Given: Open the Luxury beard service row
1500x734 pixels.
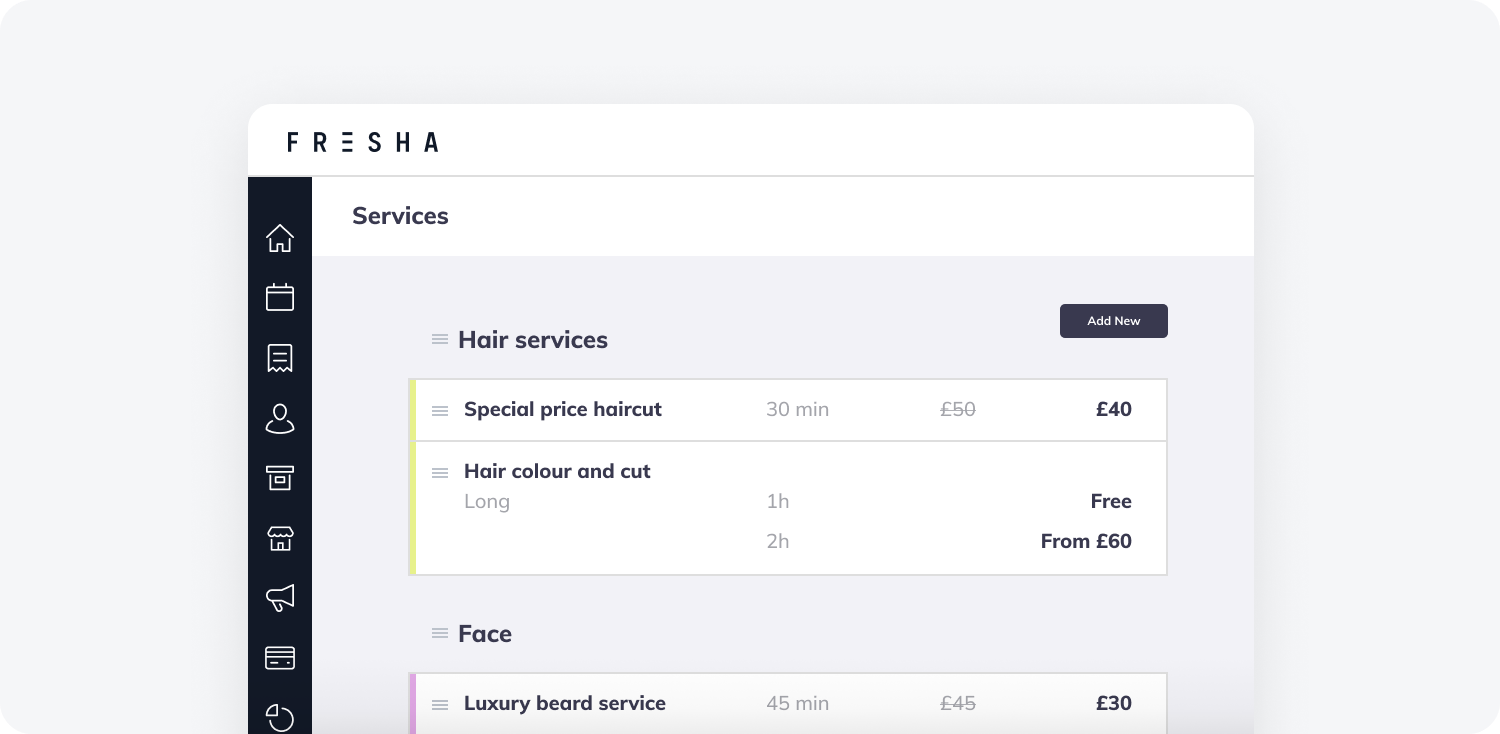Looking at the screenshot, I should pos(788,703).
